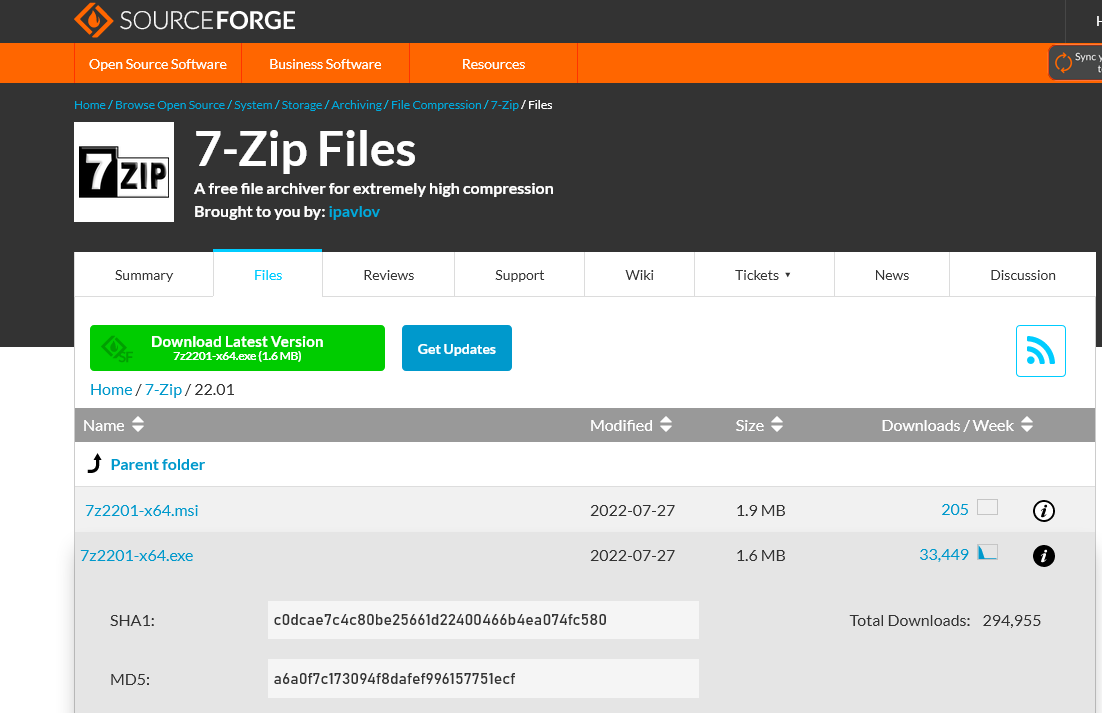This screenshot has width=1102, height=713.
Task: Visit the ipavlov author profile
Action: click(x=354, y=211)
